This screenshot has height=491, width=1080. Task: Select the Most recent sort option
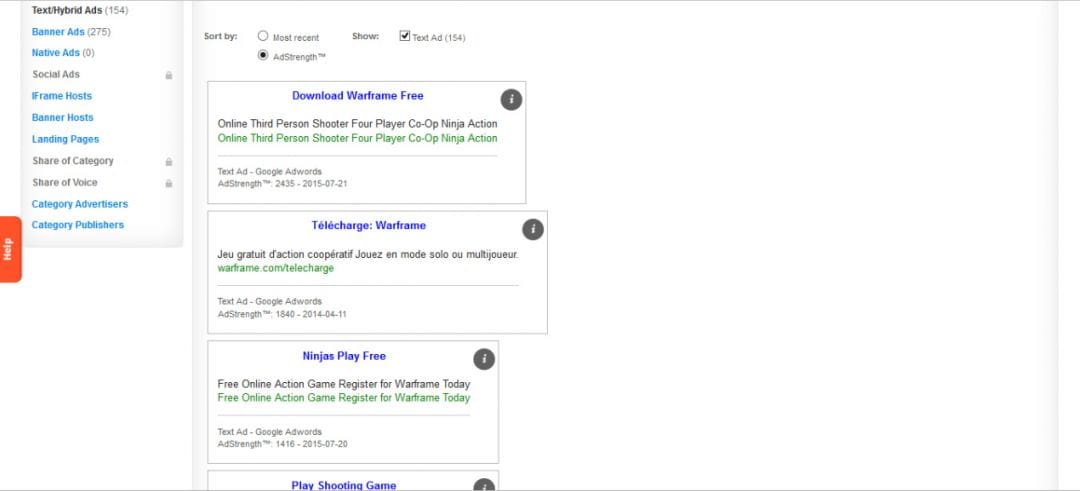262,36
